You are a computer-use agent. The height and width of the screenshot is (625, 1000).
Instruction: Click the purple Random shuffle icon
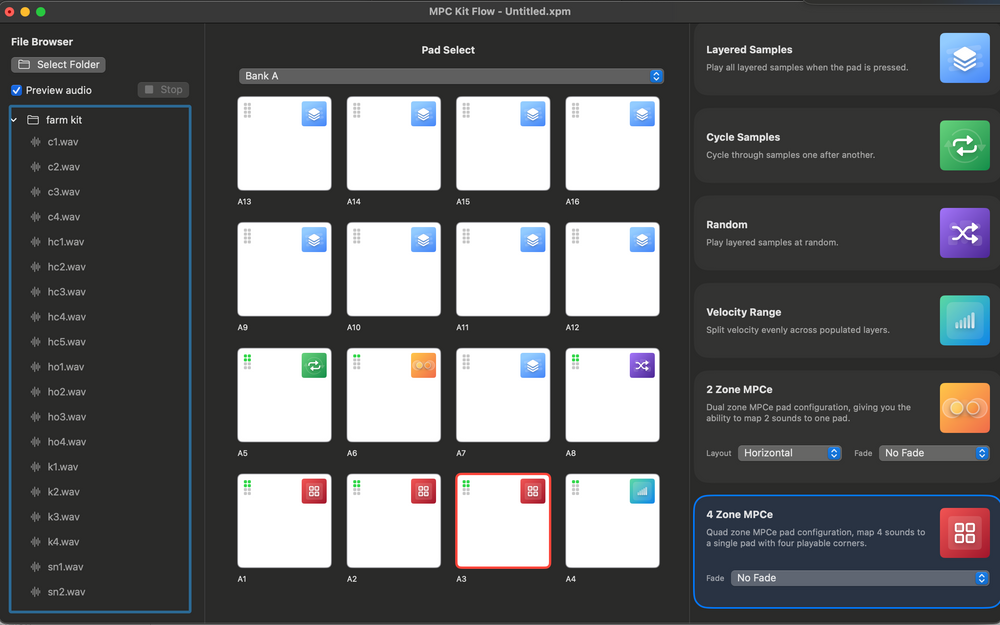[964, 232]
